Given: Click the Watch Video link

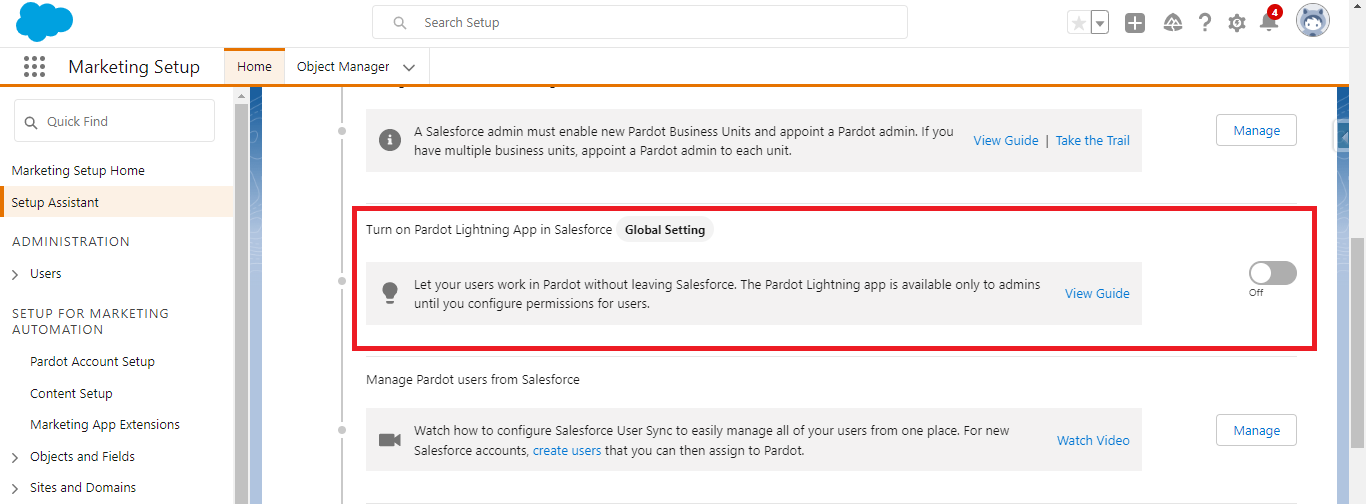Looking at the screenshot, I should (x=1093, y=441).
